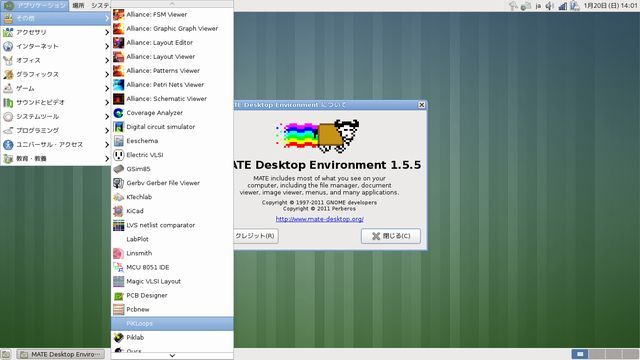Expand the ユニバーサル・アクセス submenu arrow

107,145
